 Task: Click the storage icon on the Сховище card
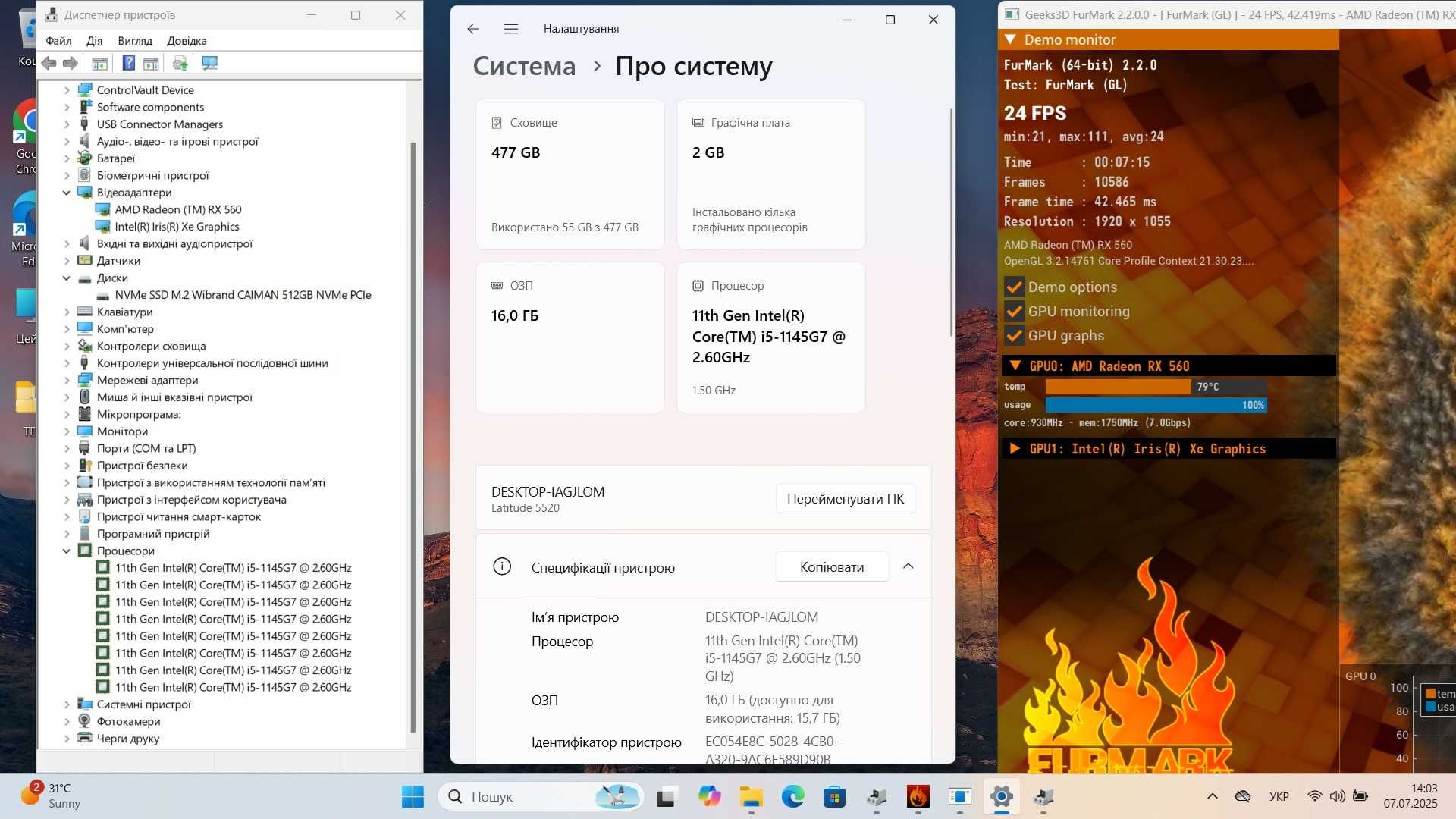[x=497, y=123]
